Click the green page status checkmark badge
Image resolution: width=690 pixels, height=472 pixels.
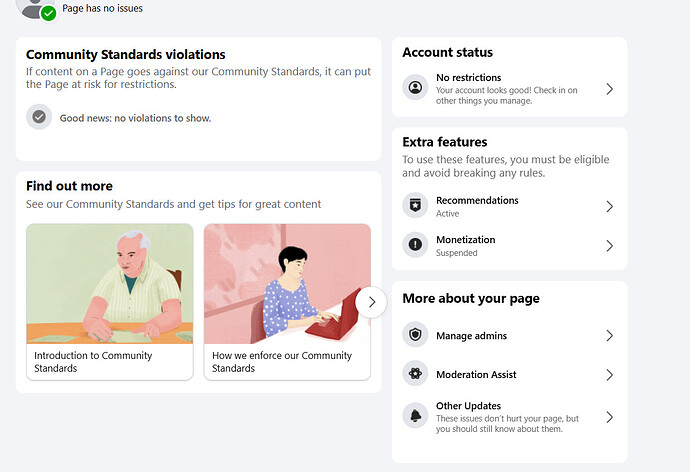48,13
